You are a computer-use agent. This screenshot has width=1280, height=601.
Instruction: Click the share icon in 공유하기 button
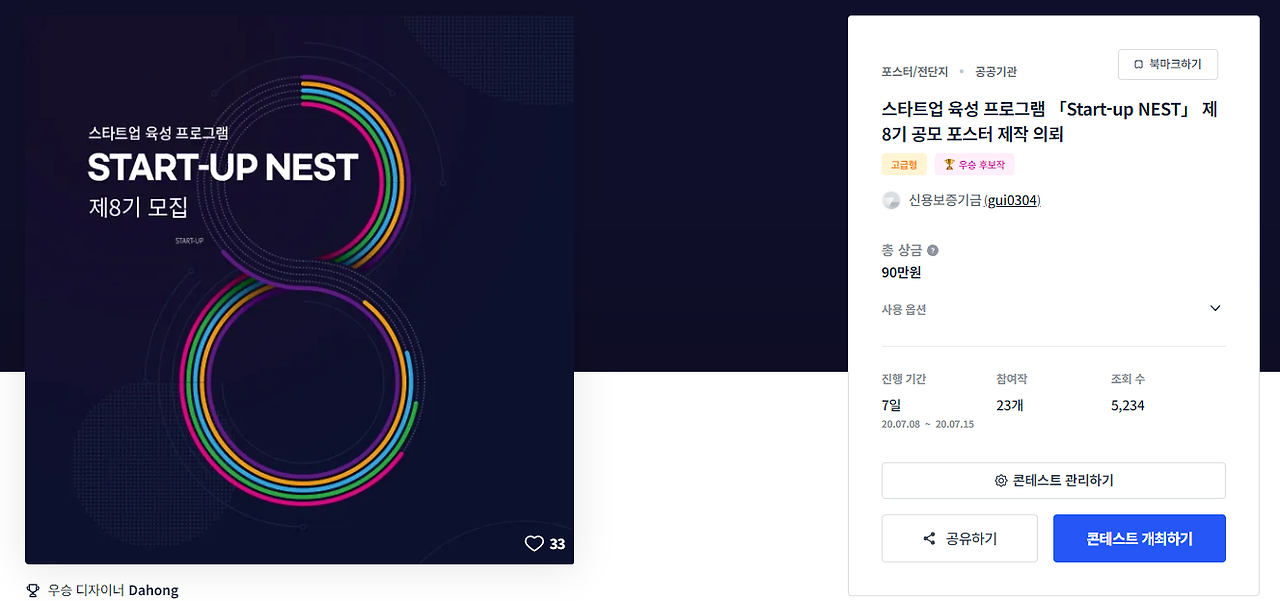click(x=929, y=539)
